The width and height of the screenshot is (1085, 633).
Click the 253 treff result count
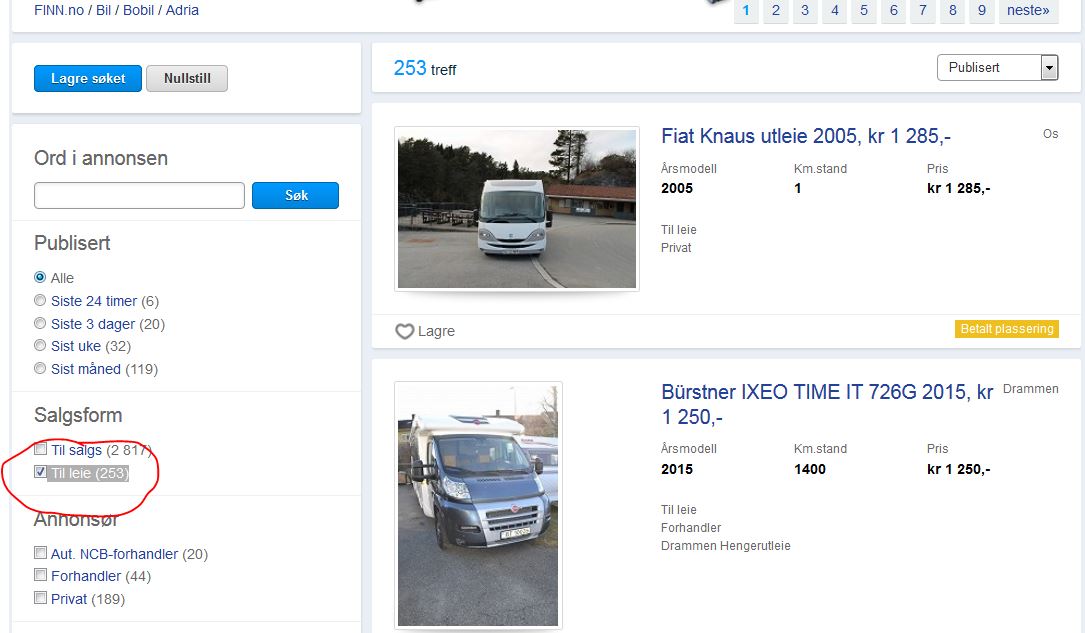click(425, 68)
